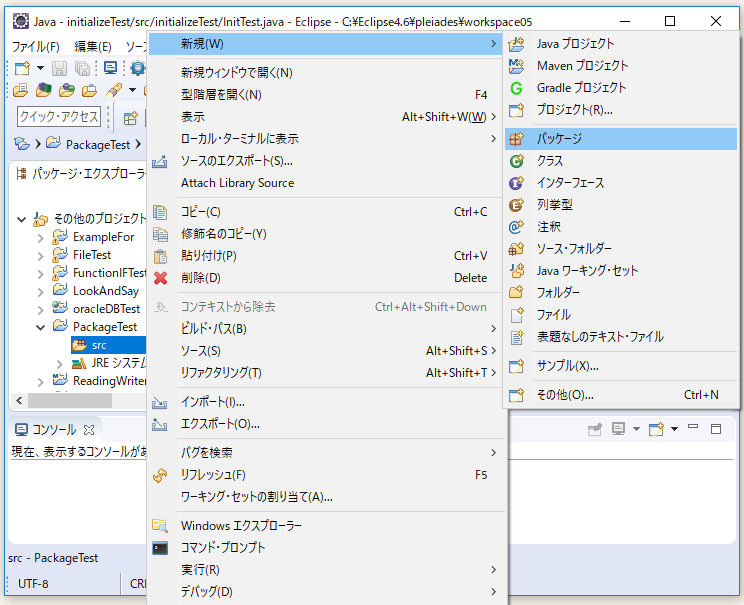Click the explorer horizontal scrollbar left arrow
744x605 pixels.
point(19,400)
